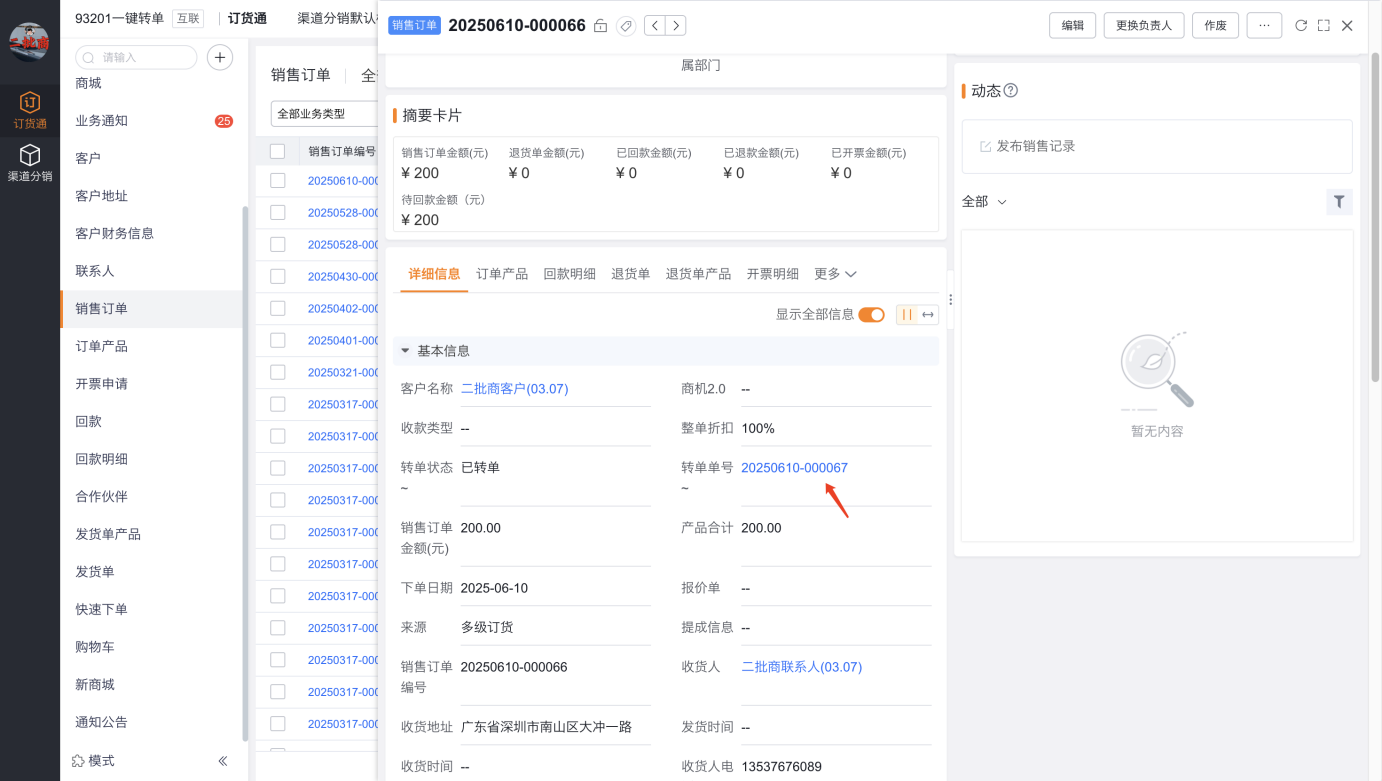The image size is (1382, 781).
Task: Click the 发布销售记录 pencil icon
Action: (986, 147)
